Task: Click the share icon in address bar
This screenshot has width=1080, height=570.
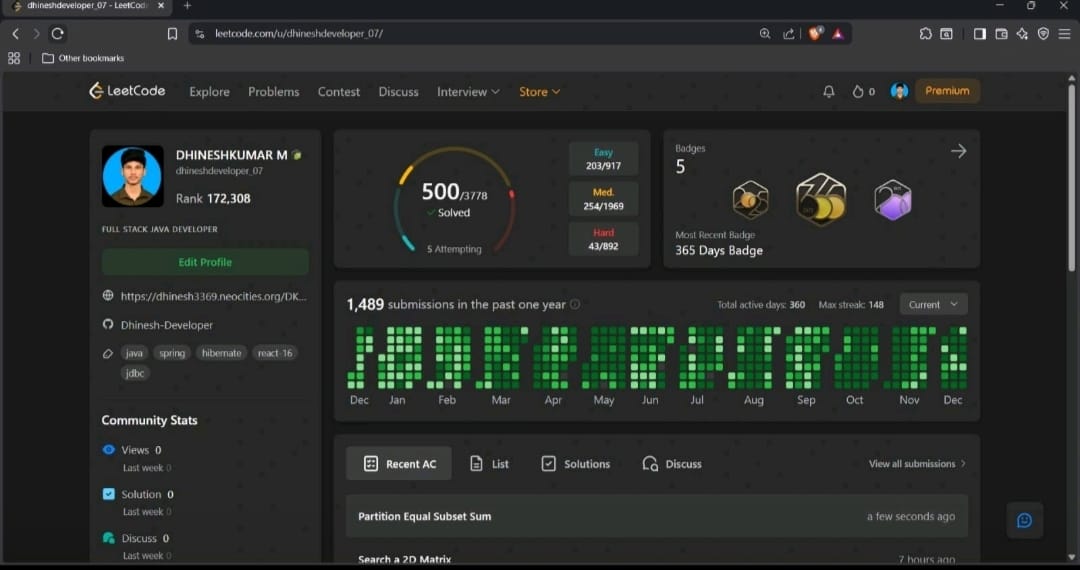Action: pyautogui.click(x=789, y=34)
